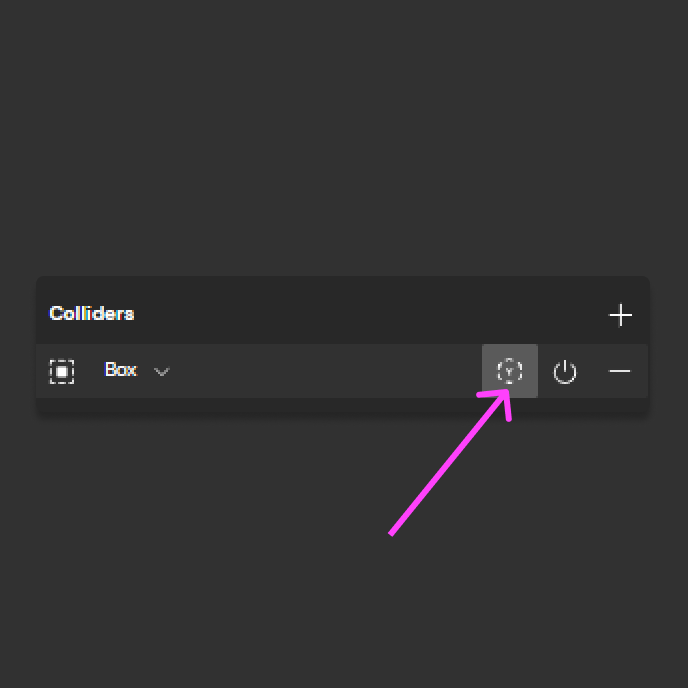Disable the Box collider using the power toggle
This screenshot has height=688, width=688.
pos(565,372)
